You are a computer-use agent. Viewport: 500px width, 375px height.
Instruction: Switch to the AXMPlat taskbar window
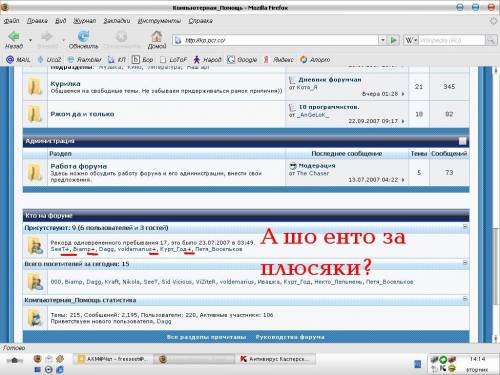pyautogui.click(x=113, y=359)
